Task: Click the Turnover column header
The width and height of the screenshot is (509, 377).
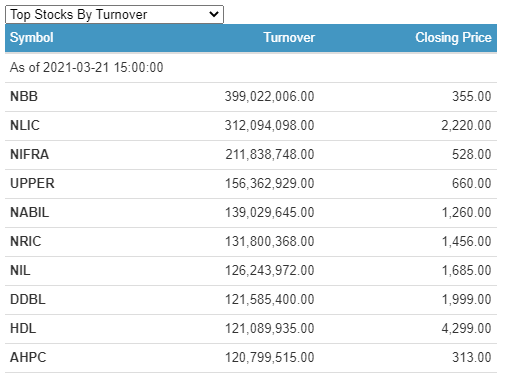Action: [x=289, y=37]
